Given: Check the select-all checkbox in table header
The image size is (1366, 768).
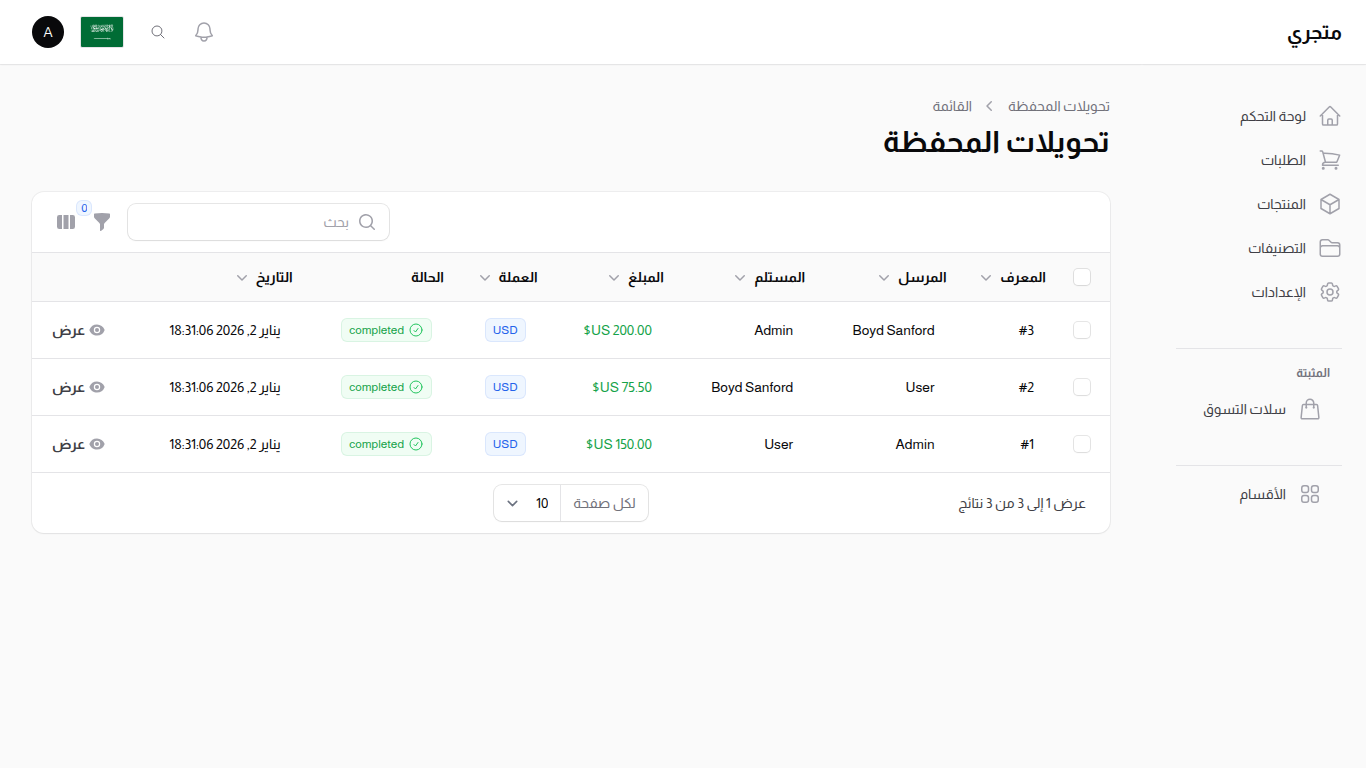Looking at the screenshot, I should [1081, 277].
